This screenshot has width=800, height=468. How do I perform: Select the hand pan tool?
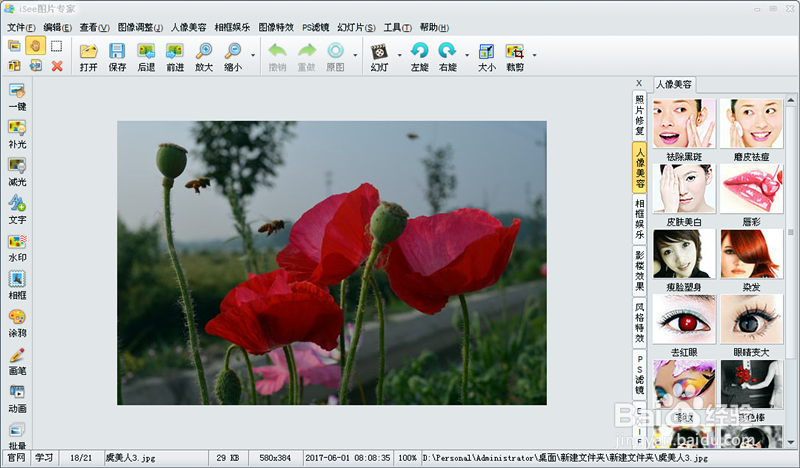35,46
